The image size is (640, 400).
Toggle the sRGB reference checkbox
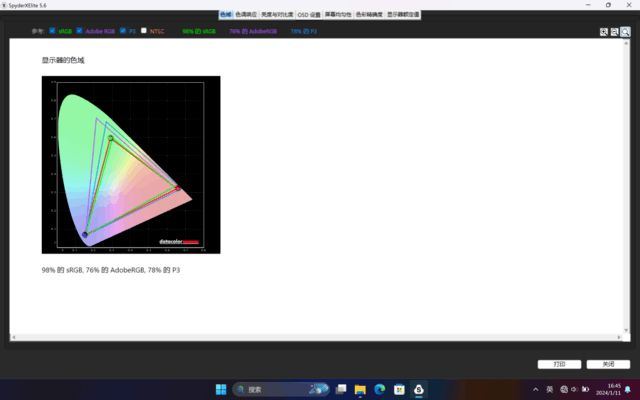(52, 31)
